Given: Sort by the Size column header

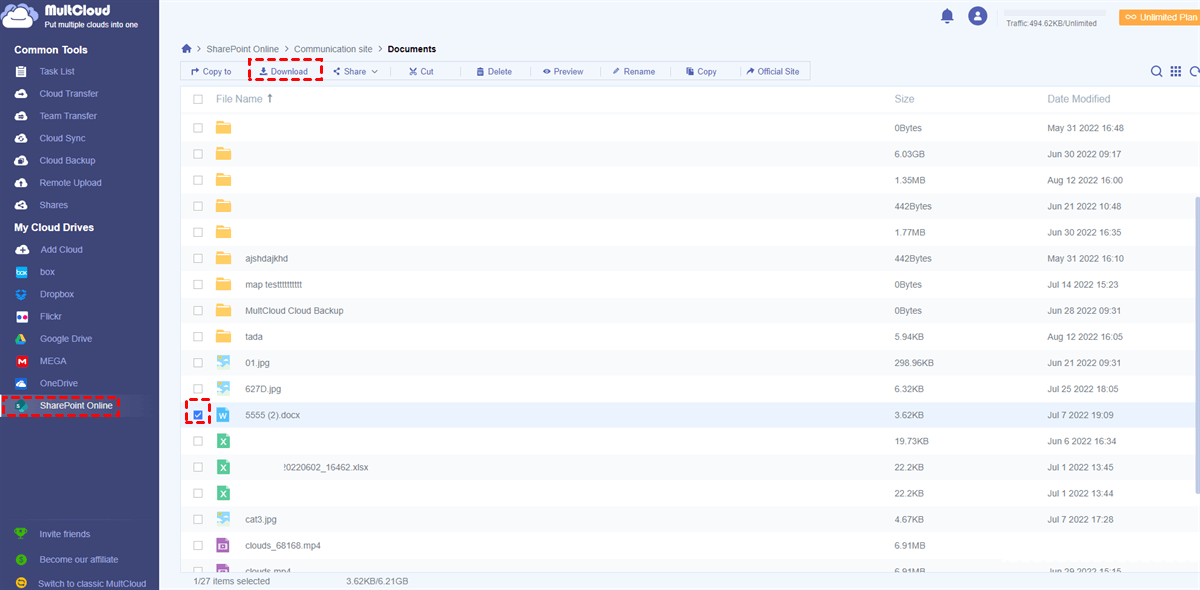Looking at the screenshot, I should (905, 99).
